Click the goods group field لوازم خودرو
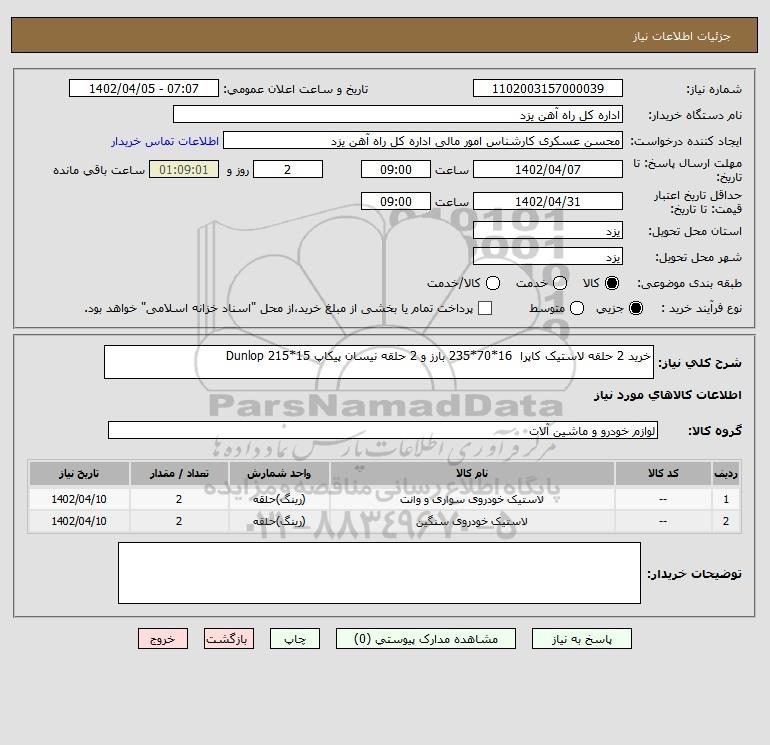 383,430
